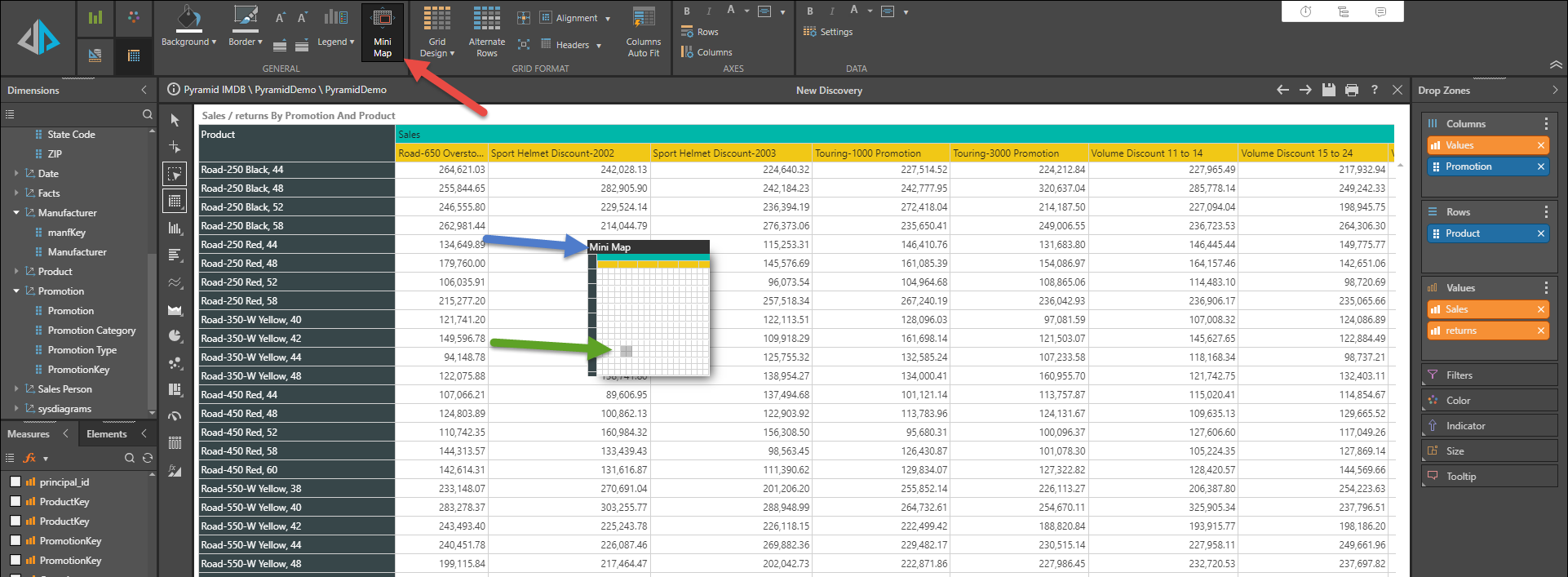The height and width of the screenshot is (577, 1568).
Task: Click the Mini Map ribbon button
Action: pos(383,33)
